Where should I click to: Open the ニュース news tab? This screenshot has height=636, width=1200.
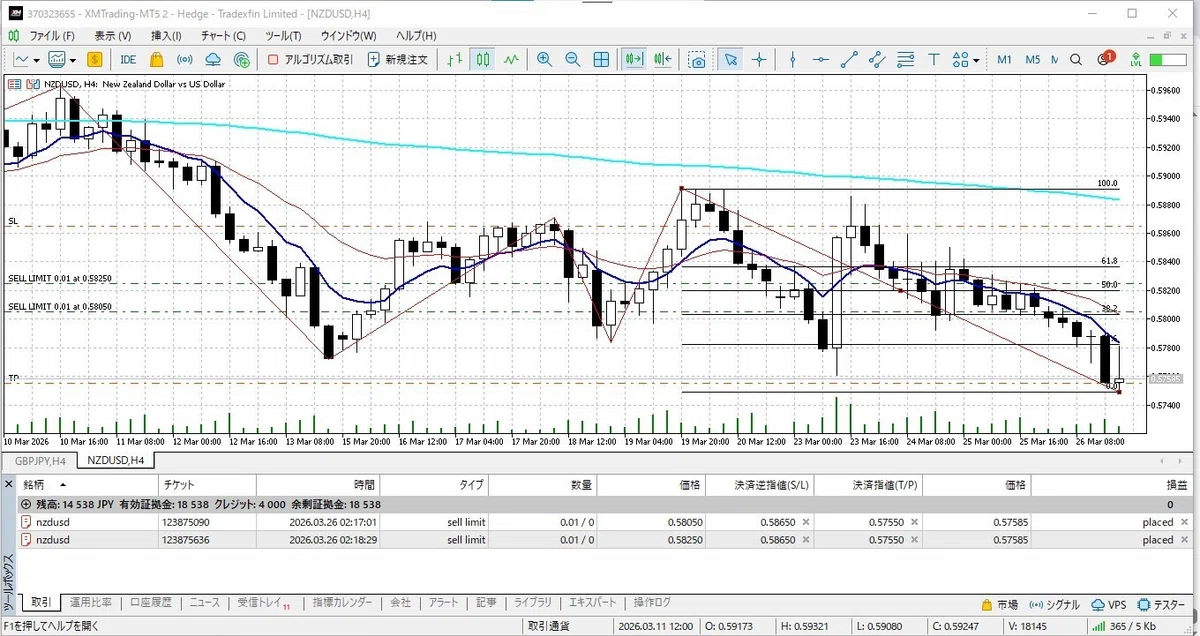pyautogui.click(x=204, y=603)
